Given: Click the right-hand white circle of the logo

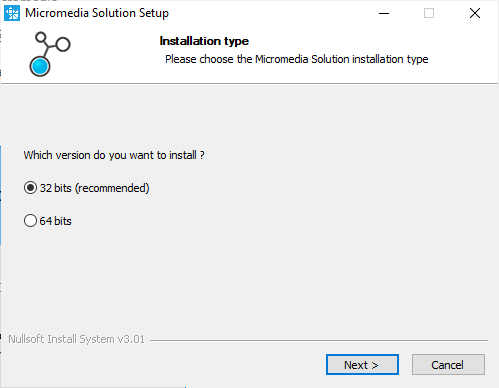Looking at the screenshot, I should pyautogui.click(x=63, y=44).
